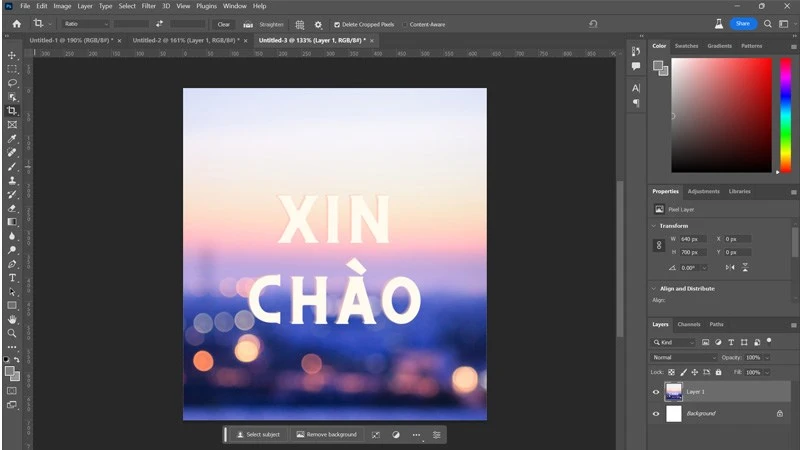Image resolution: width=800 pixels, height=450 pixels.
Task: Click the Clear button
Action: 223,24
